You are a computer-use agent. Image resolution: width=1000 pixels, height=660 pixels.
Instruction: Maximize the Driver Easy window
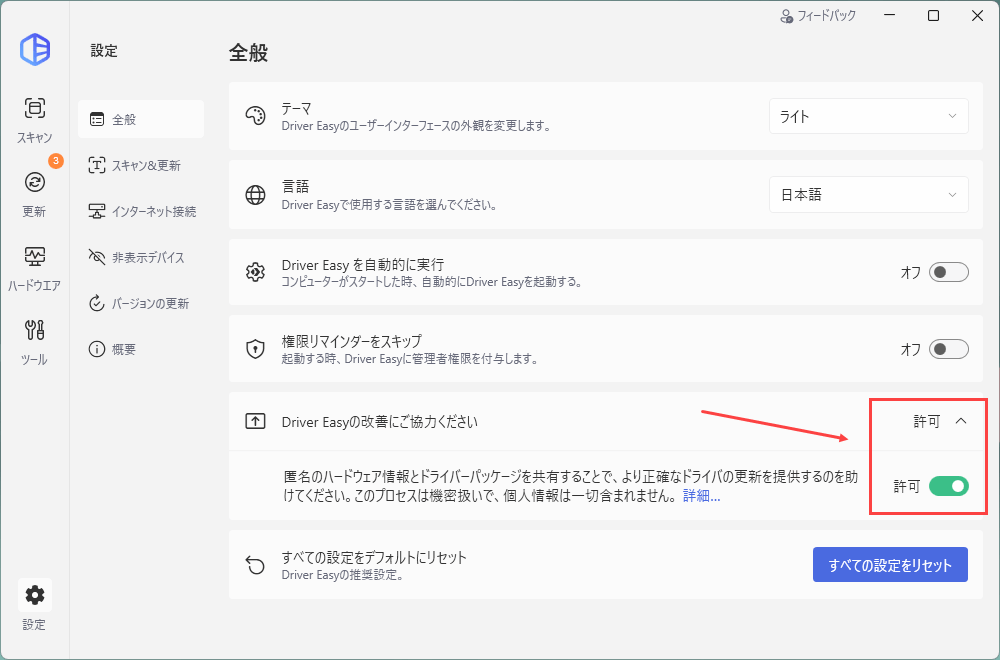[933, 16]
